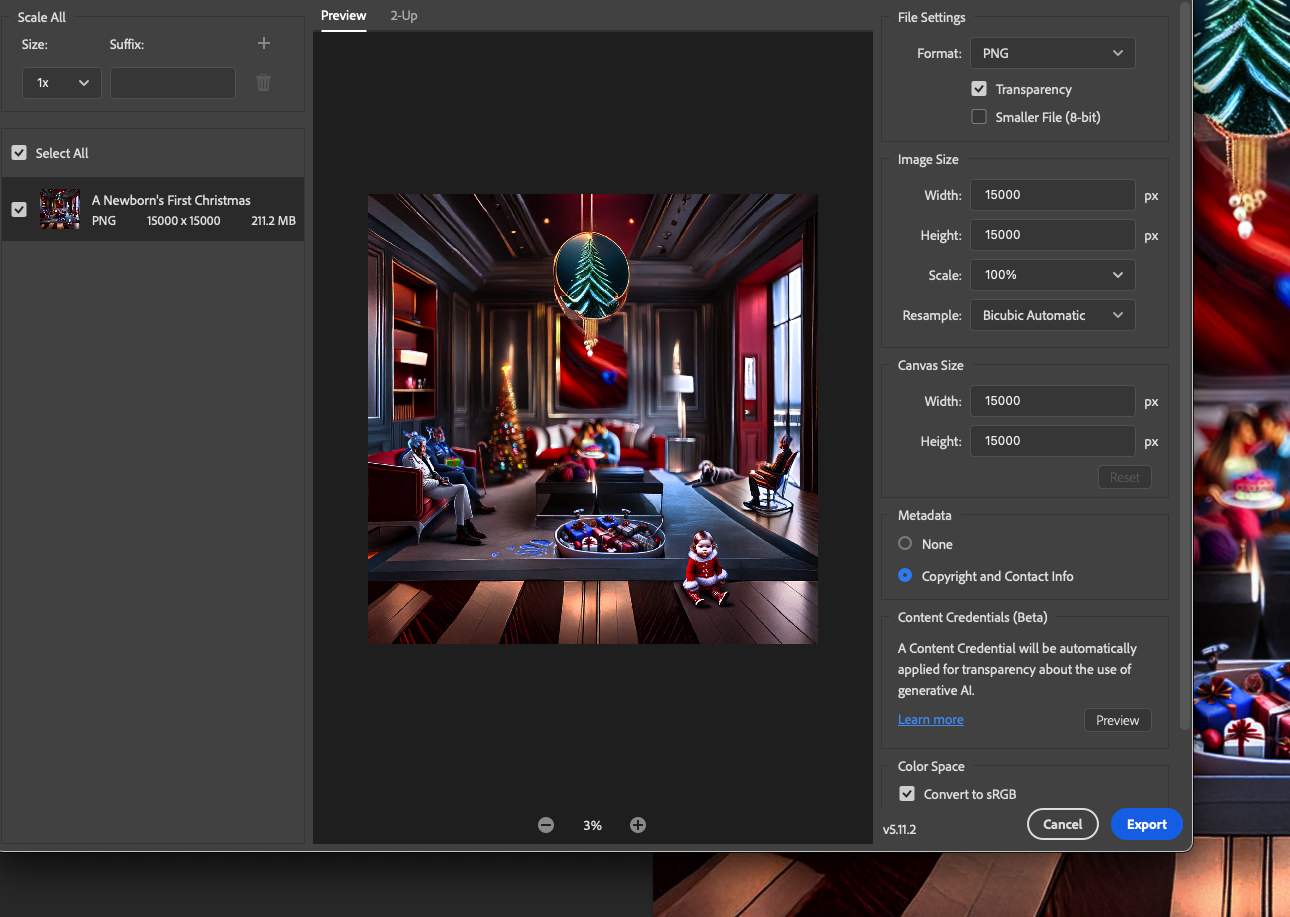Click the Suffix input field
Screen dimensions: 1290x917
(173, 83)
